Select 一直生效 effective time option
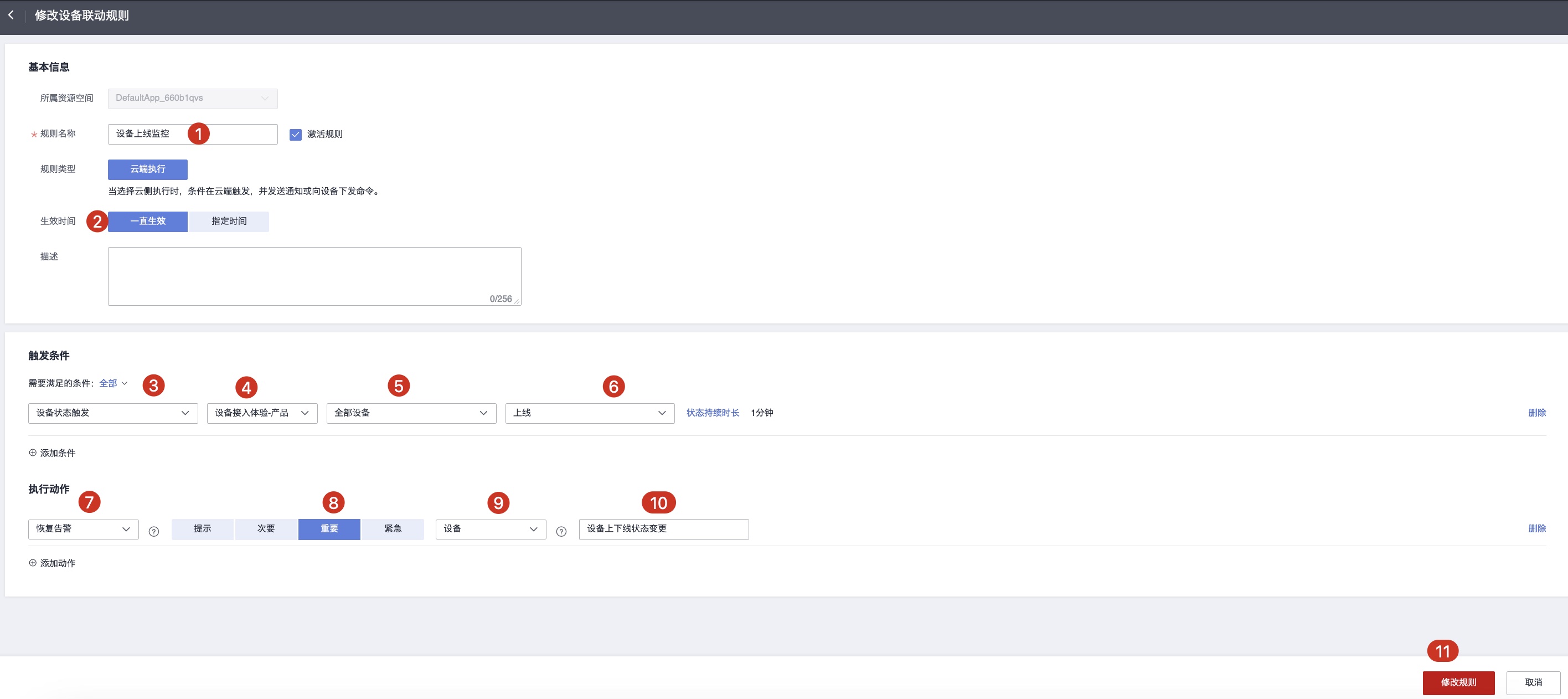Image resolution: width=1568 pixels, height=699 pixels. [x=148, y=221]
